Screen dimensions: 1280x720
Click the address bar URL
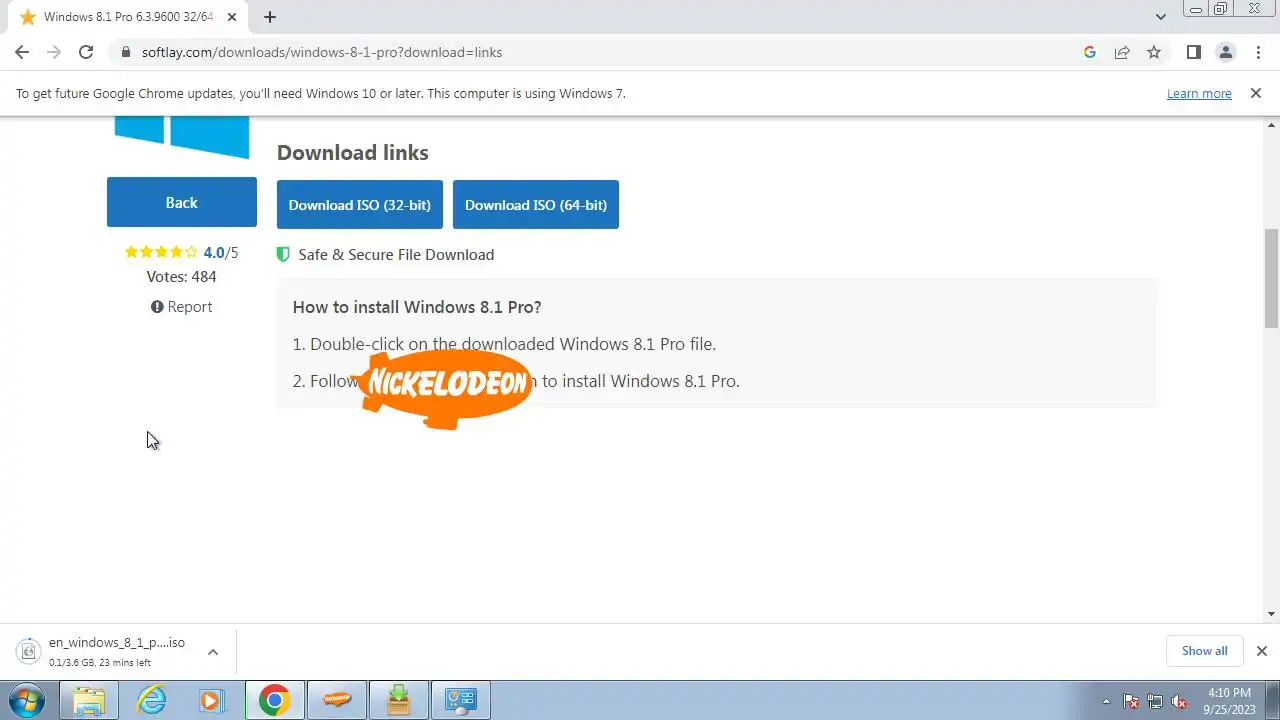click(x=322, y=52)
